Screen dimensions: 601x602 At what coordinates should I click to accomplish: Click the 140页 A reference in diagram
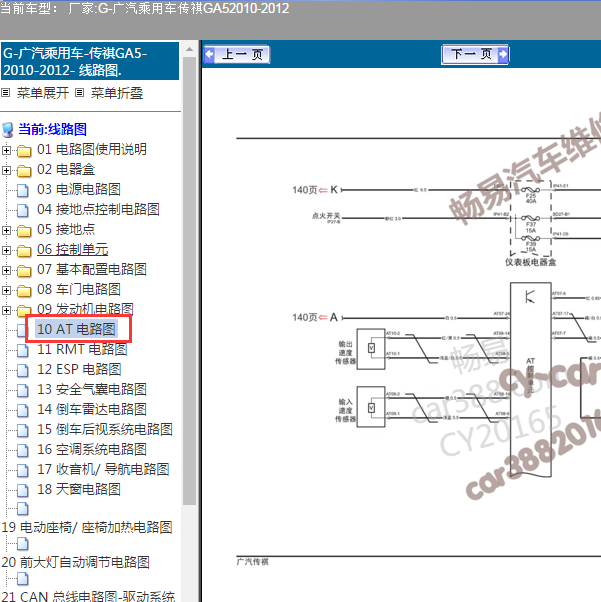[x=315, y=318]
